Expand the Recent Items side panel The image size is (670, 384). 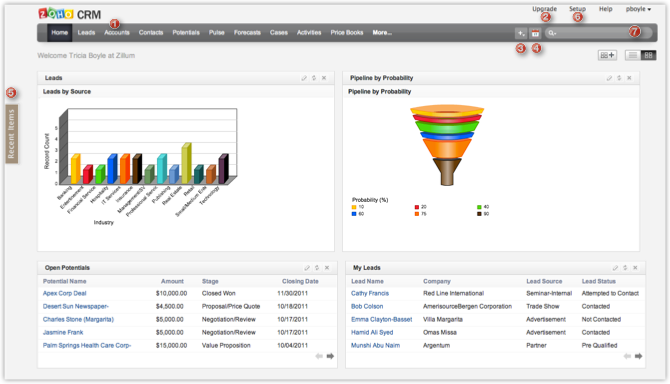[12, 134]
